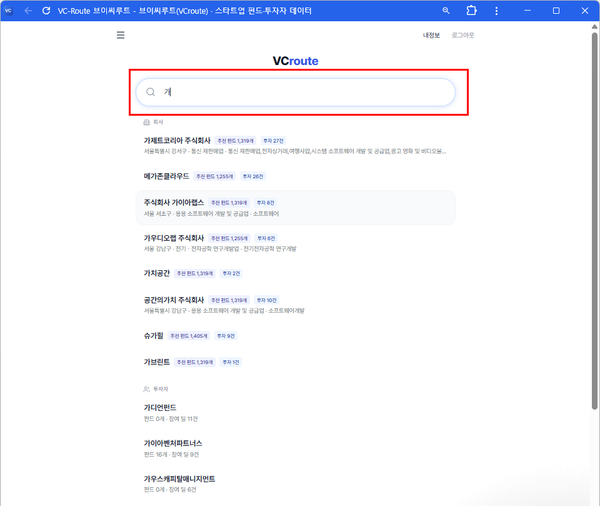Click 가이아벤처파트너스 펀드 16개 detail text
Image resolution: width=600 pixels, height=506 pixels.
click(x=171, y=455)
